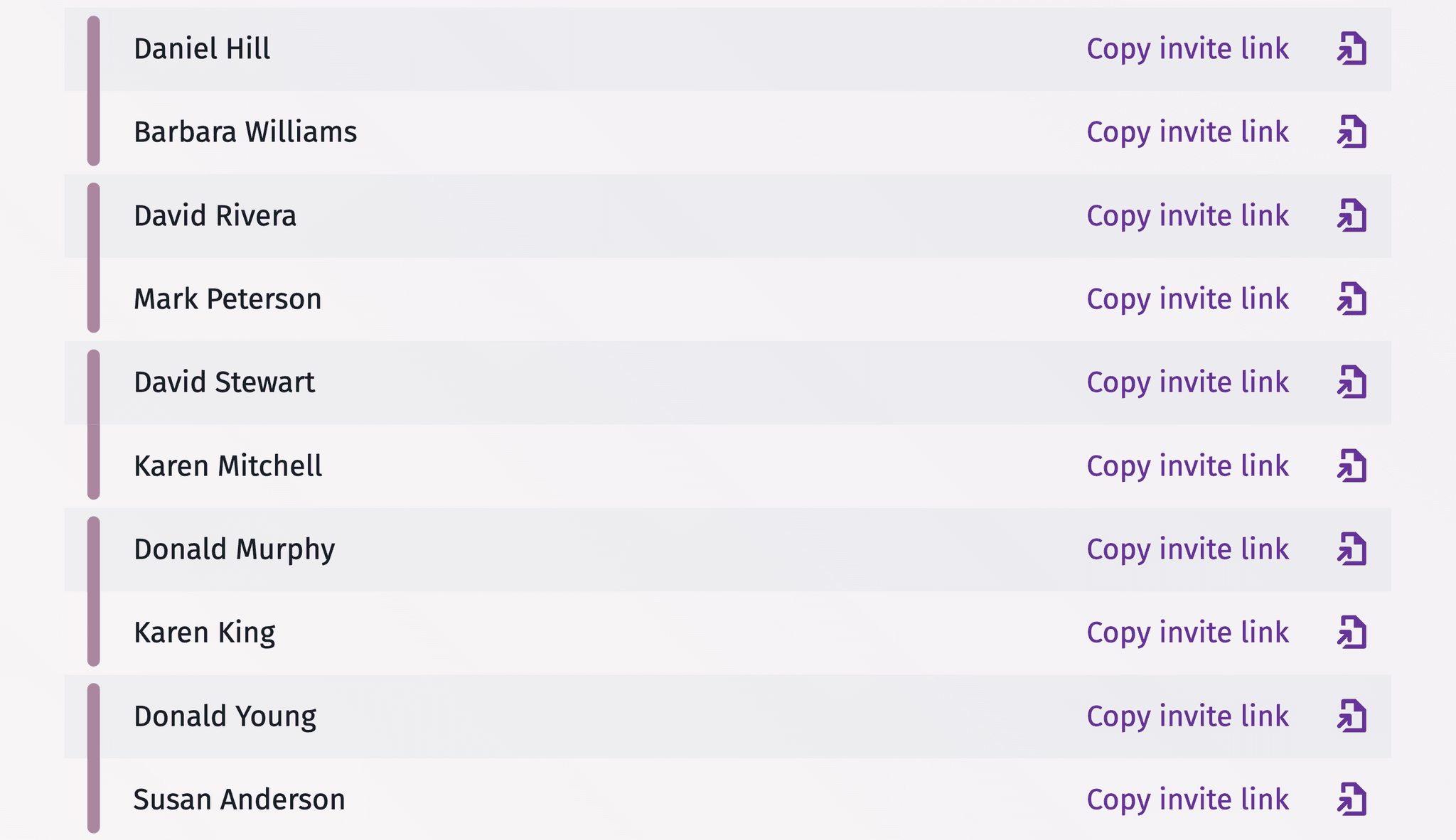Click the export icon beside Donald Murphy
1456x840 pixels.
[x=1351, y=549]
